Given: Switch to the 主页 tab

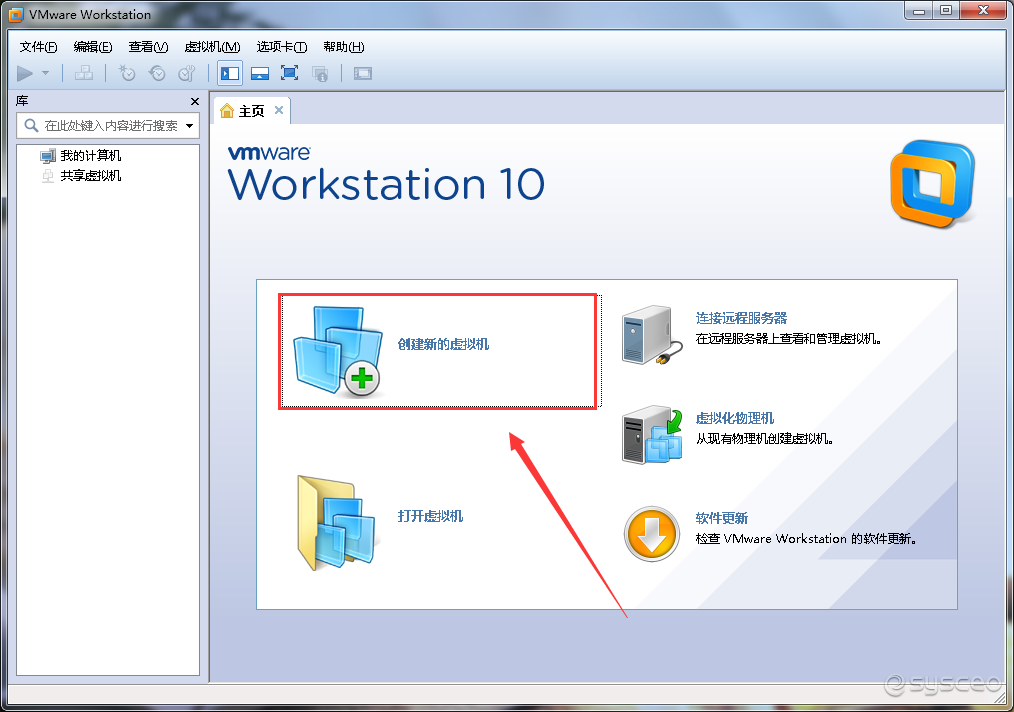Looking at the screenshot, I should pos(252,111).
